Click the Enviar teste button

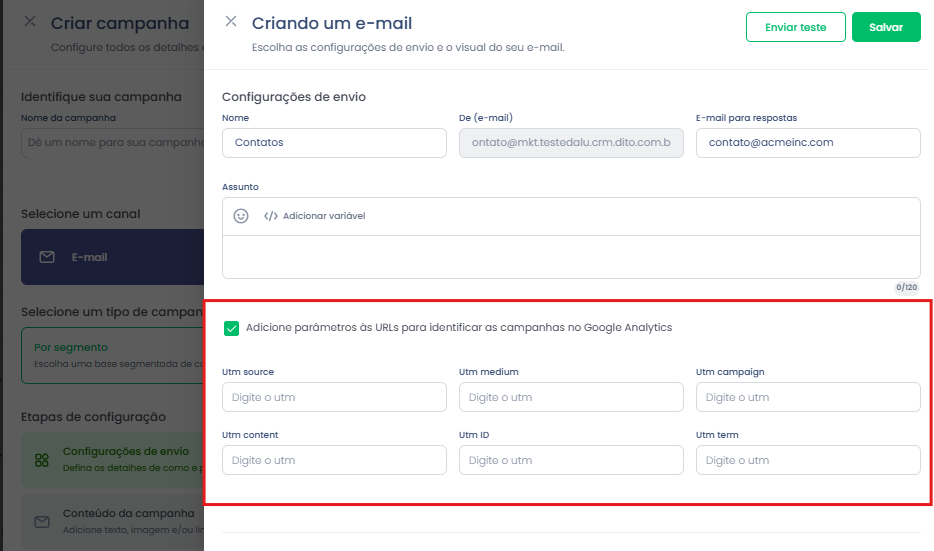pos(795,27)
